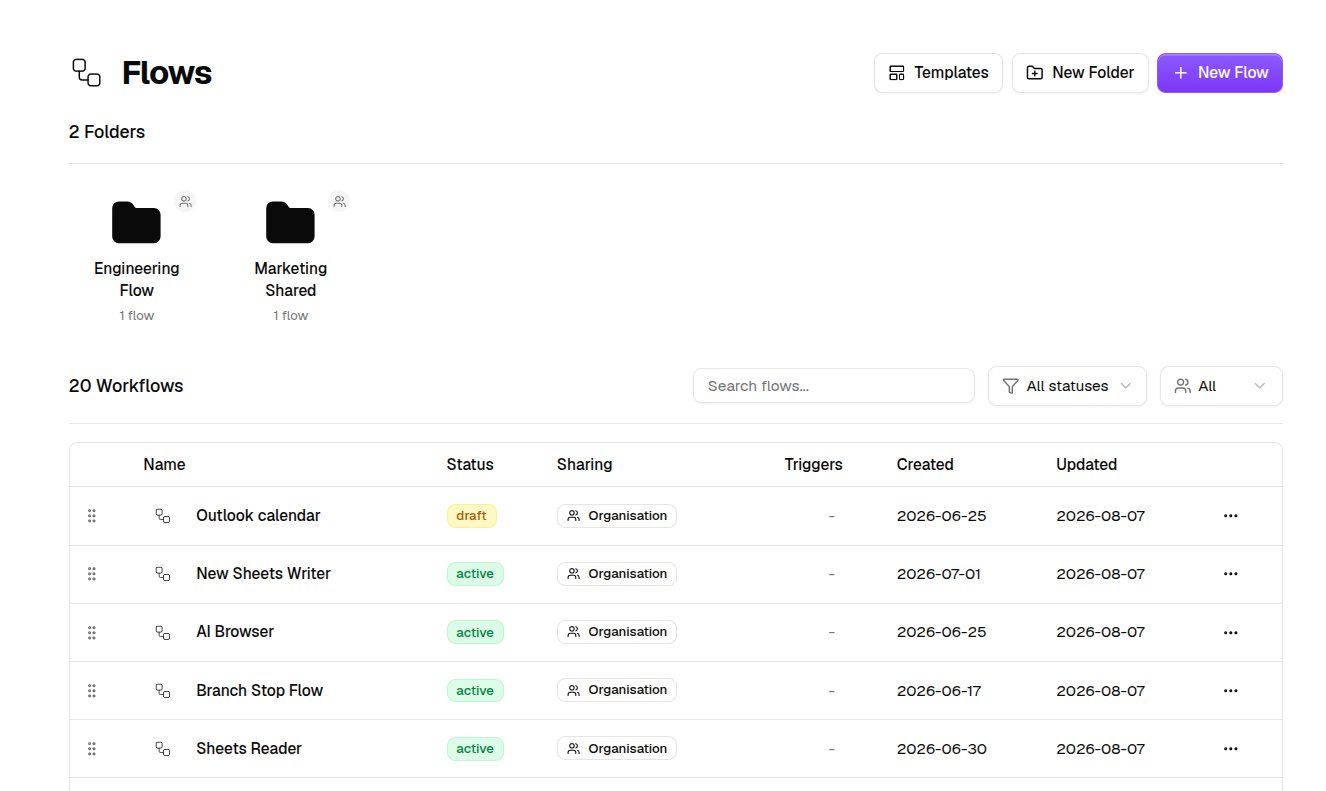The width and height of the screenshot is (1326, 791).
Task: Click Organisation badge for Branch Stop Flow
Action: pos(617,690)
